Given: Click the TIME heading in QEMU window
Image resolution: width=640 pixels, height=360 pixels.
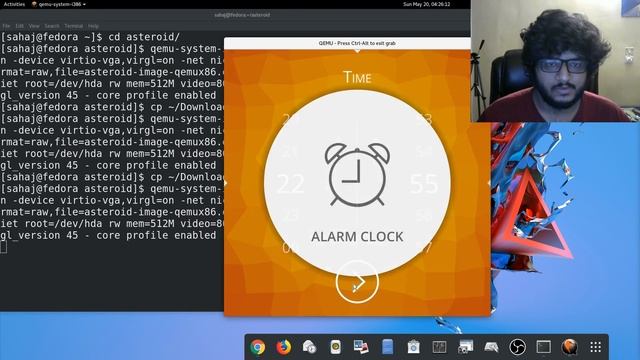Looking at the screenshot, I should click(357, 77).
